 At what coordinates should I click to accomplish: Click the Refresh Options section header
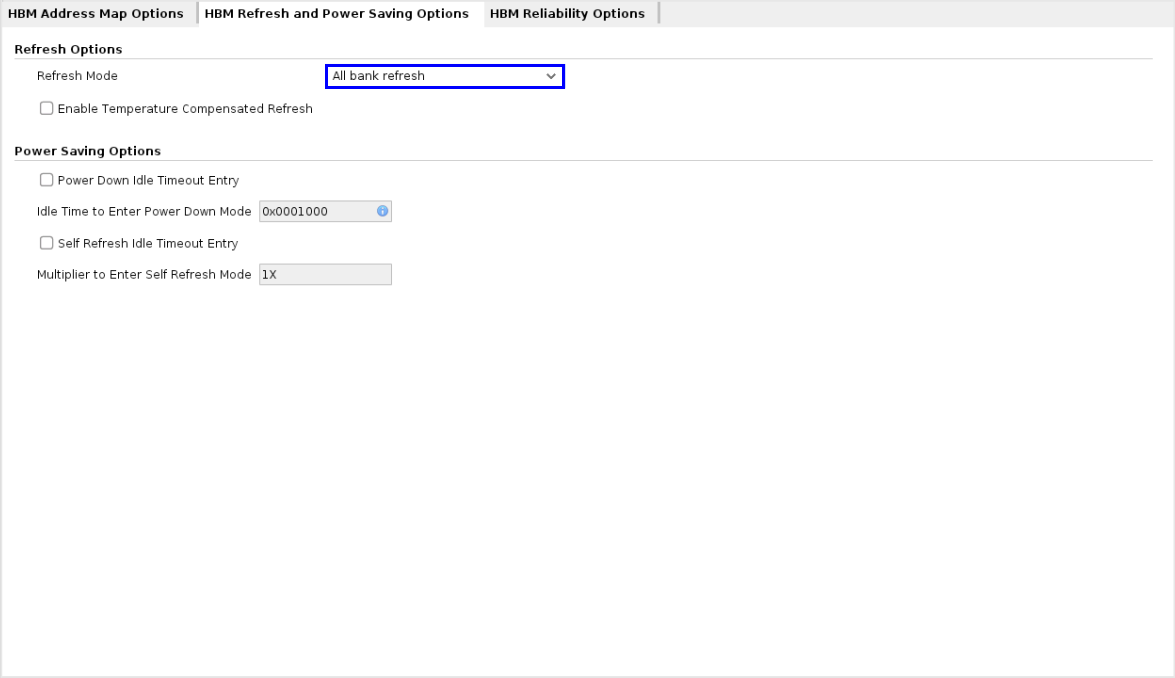[68, 50]
